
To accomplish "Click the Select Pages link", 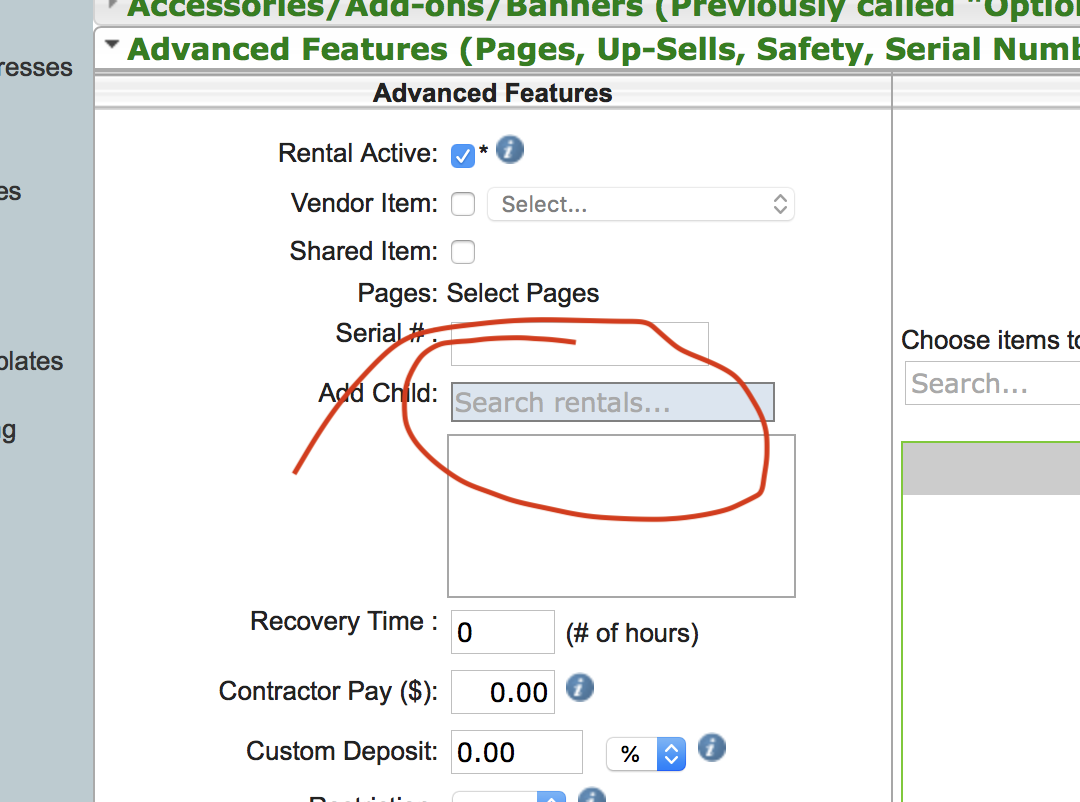I will [x=523, y=294].
